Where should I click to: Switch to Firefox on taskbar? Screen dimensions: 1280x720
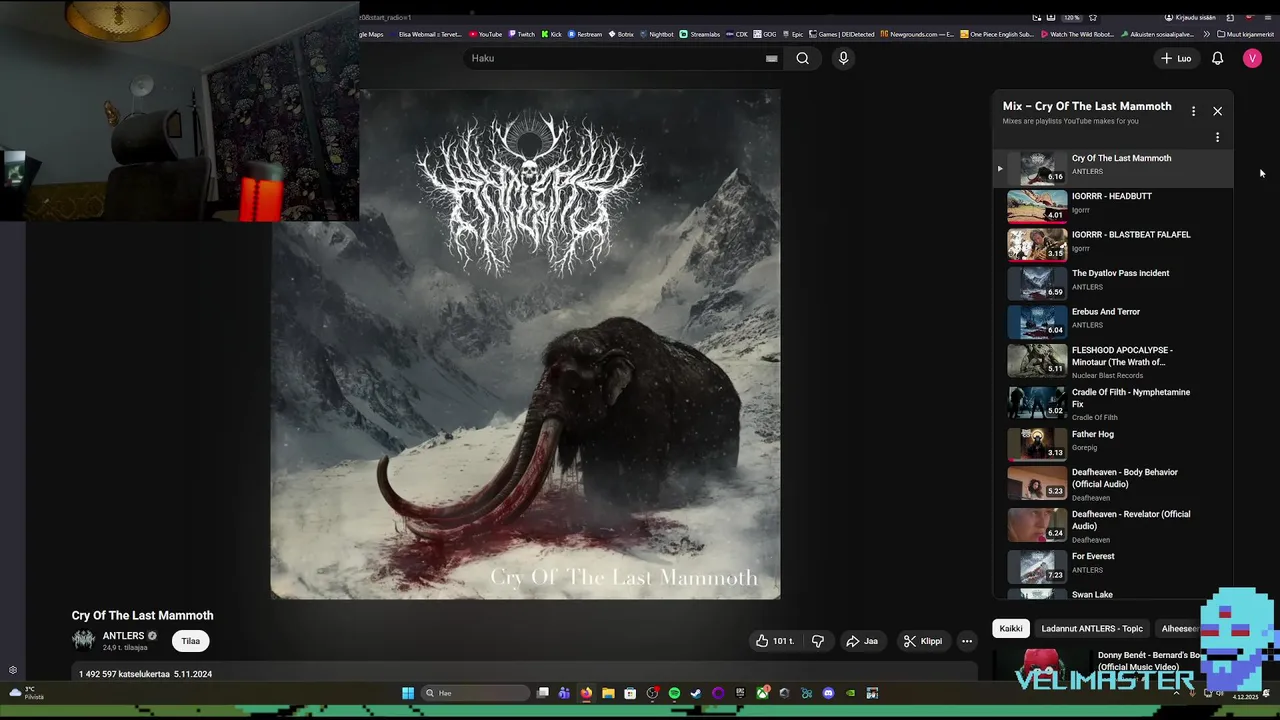pos(586,693)
